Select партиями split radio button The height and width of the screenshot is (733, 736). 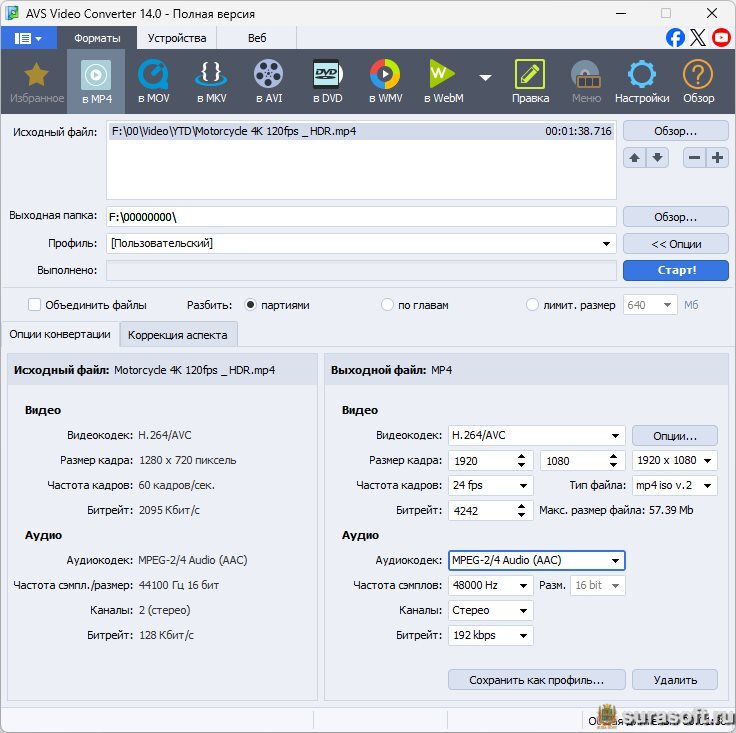point(250,305)
